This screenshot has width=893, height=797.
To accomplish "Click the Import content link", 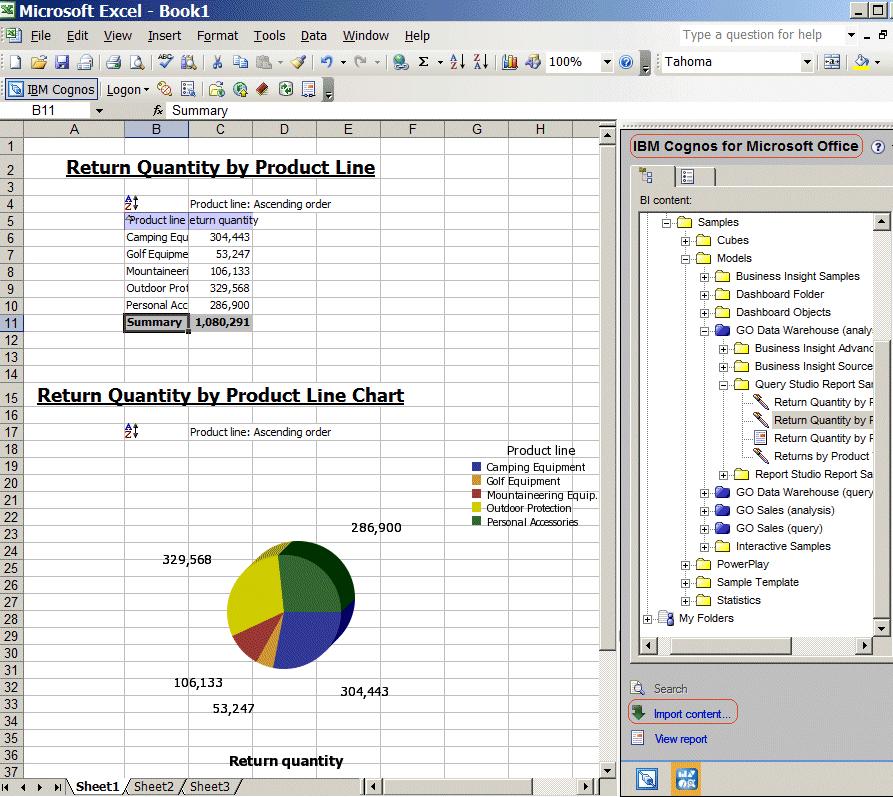I will tap(689, 712).
